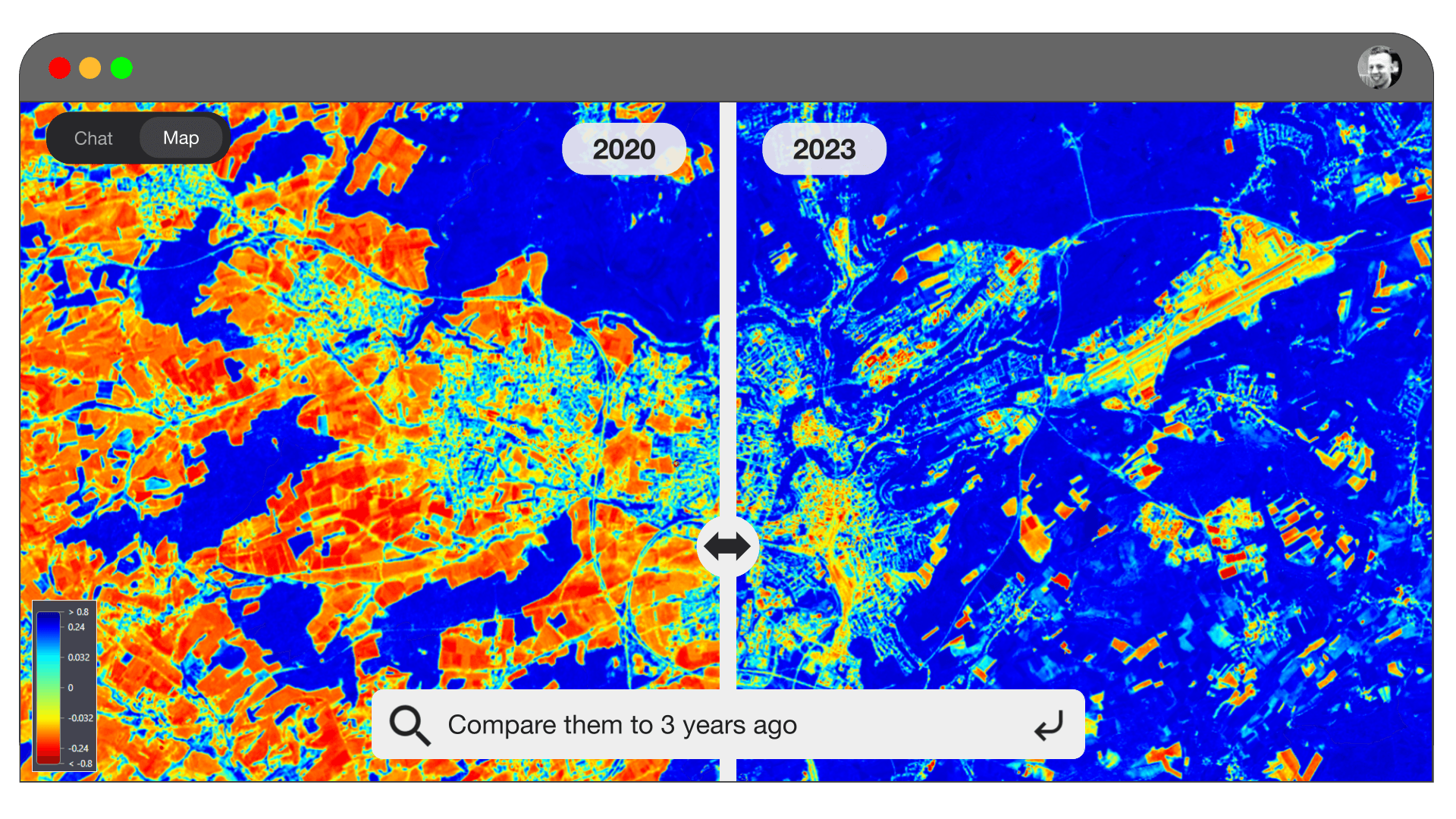Click the left-right comparison arrow icon
The height and width of the screenshot is (819, 1456).
point(727,546)
